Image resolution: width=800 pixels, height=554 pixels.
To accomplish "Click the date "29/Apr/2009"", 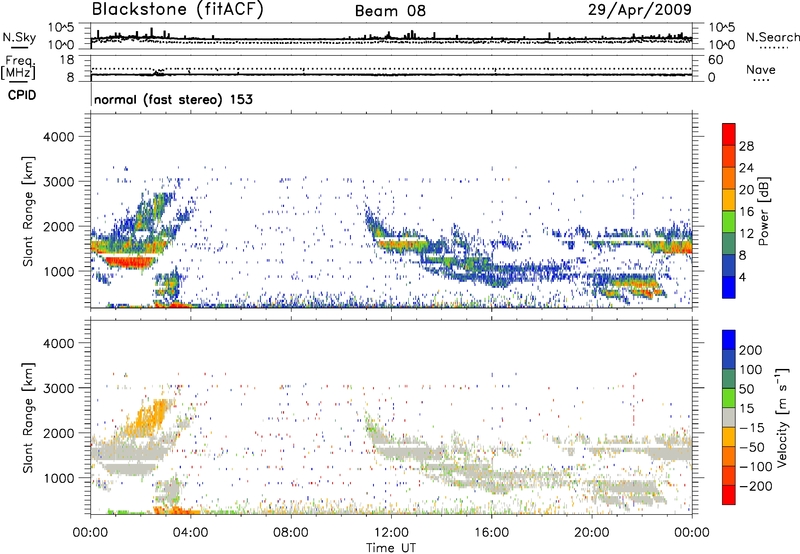I will point(640,10).
